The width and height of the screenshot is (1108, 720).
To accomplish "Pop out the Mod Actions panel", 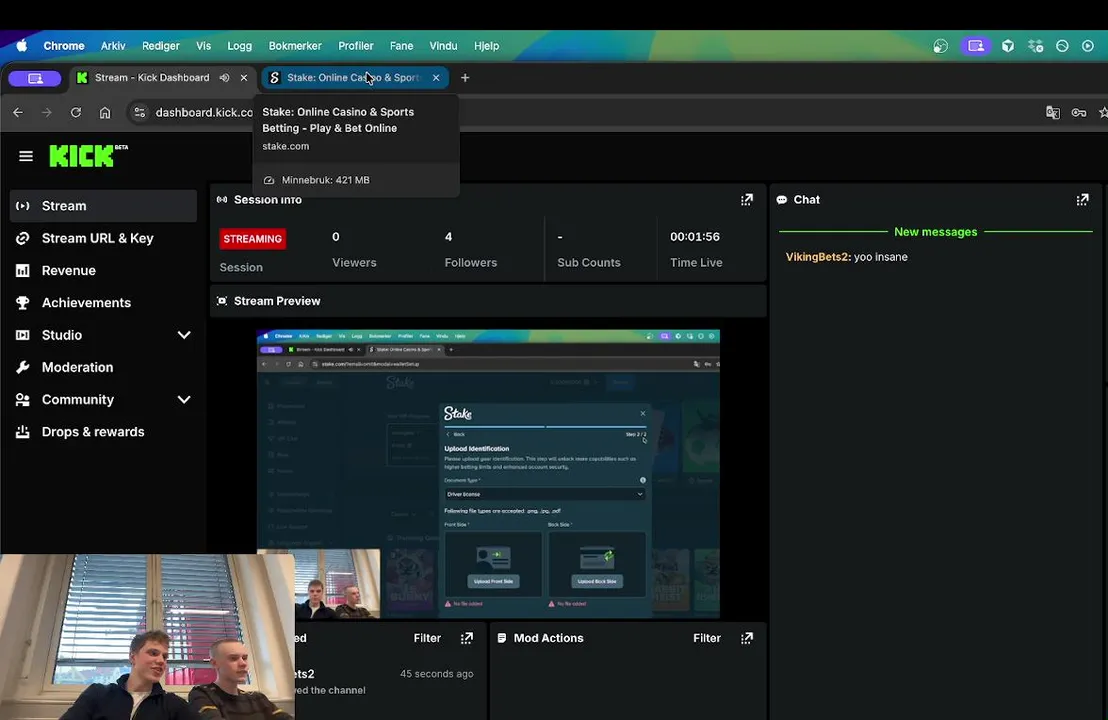I will [747, 638].
